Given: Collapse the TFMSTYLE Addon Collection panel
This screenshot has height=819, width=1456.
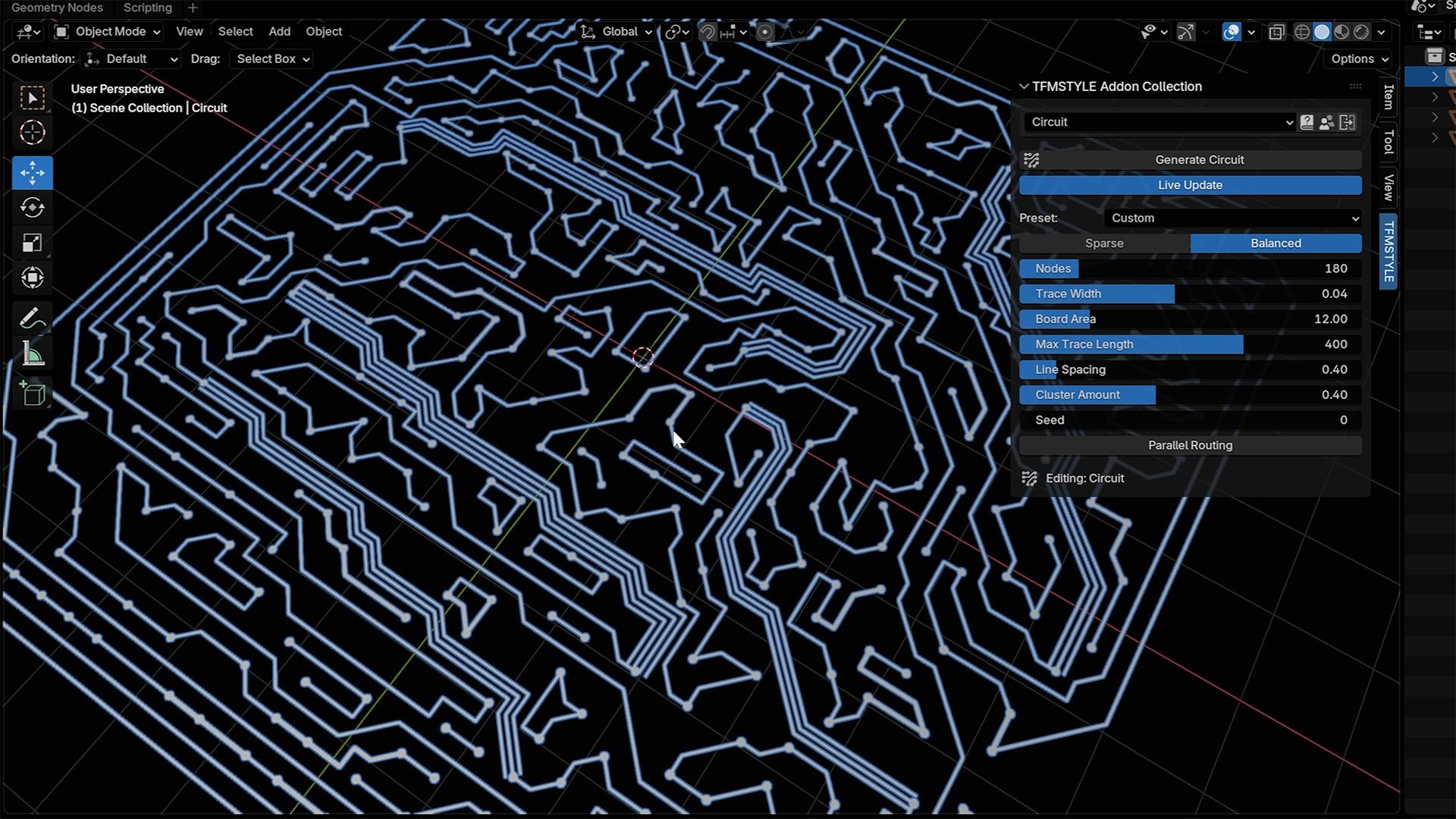Looking at the screenshot, I should (1024, 86).
